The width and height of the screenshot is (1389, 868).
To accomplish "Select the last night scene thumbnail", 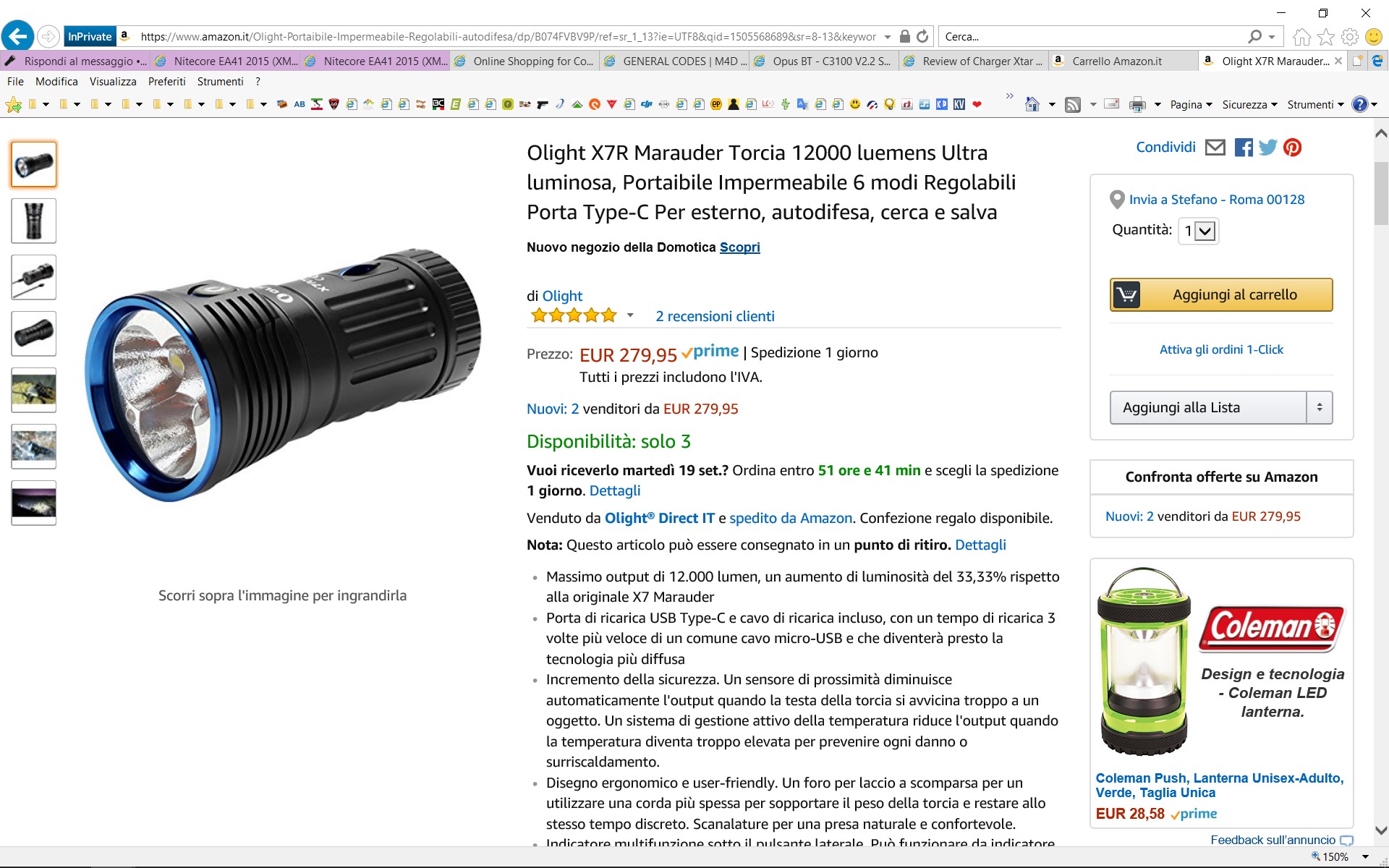I will [34, 503].
